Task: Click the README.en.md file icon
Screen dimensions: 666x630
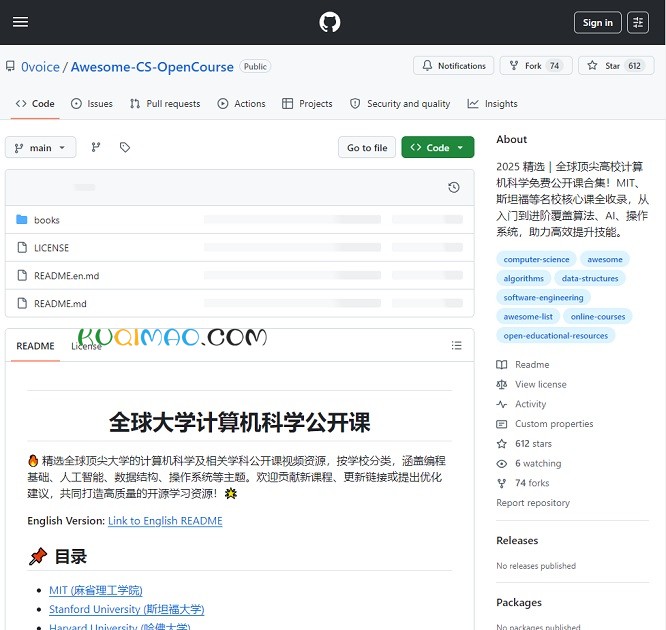Action: [x=22, y=275]
